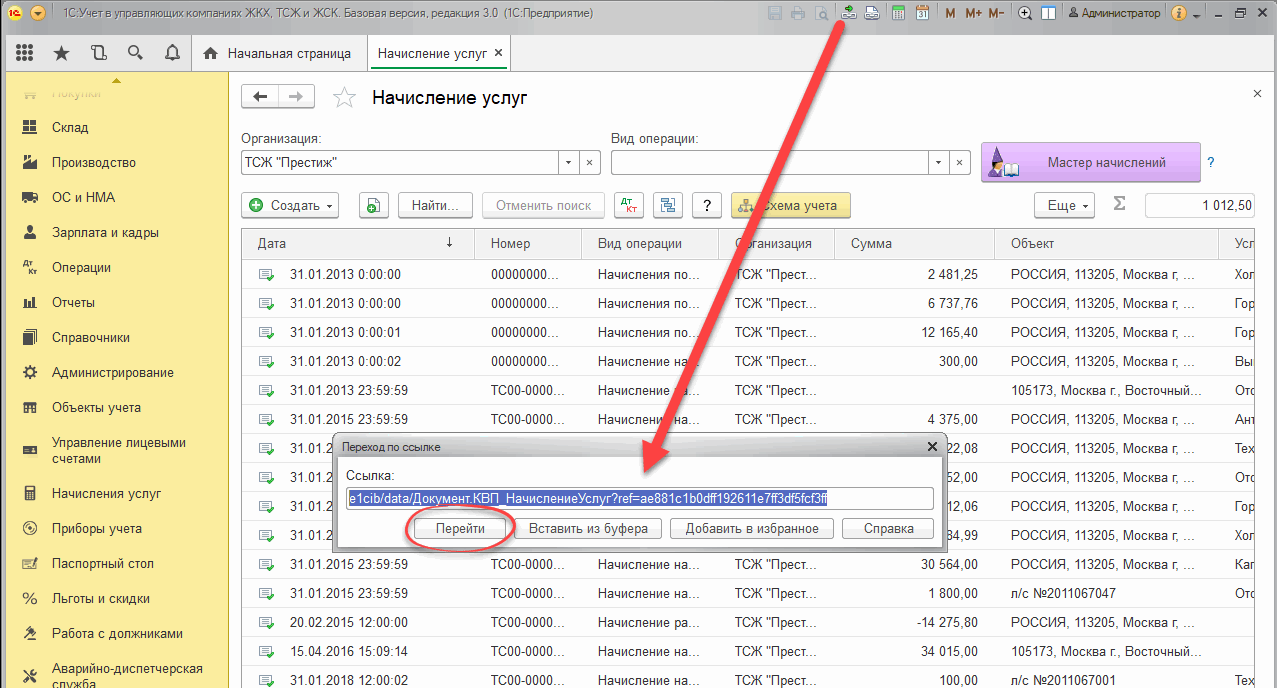This screenshot has height=688, width=1277.
Task: Open the History panel icon
Action: [x=98, y=53]
